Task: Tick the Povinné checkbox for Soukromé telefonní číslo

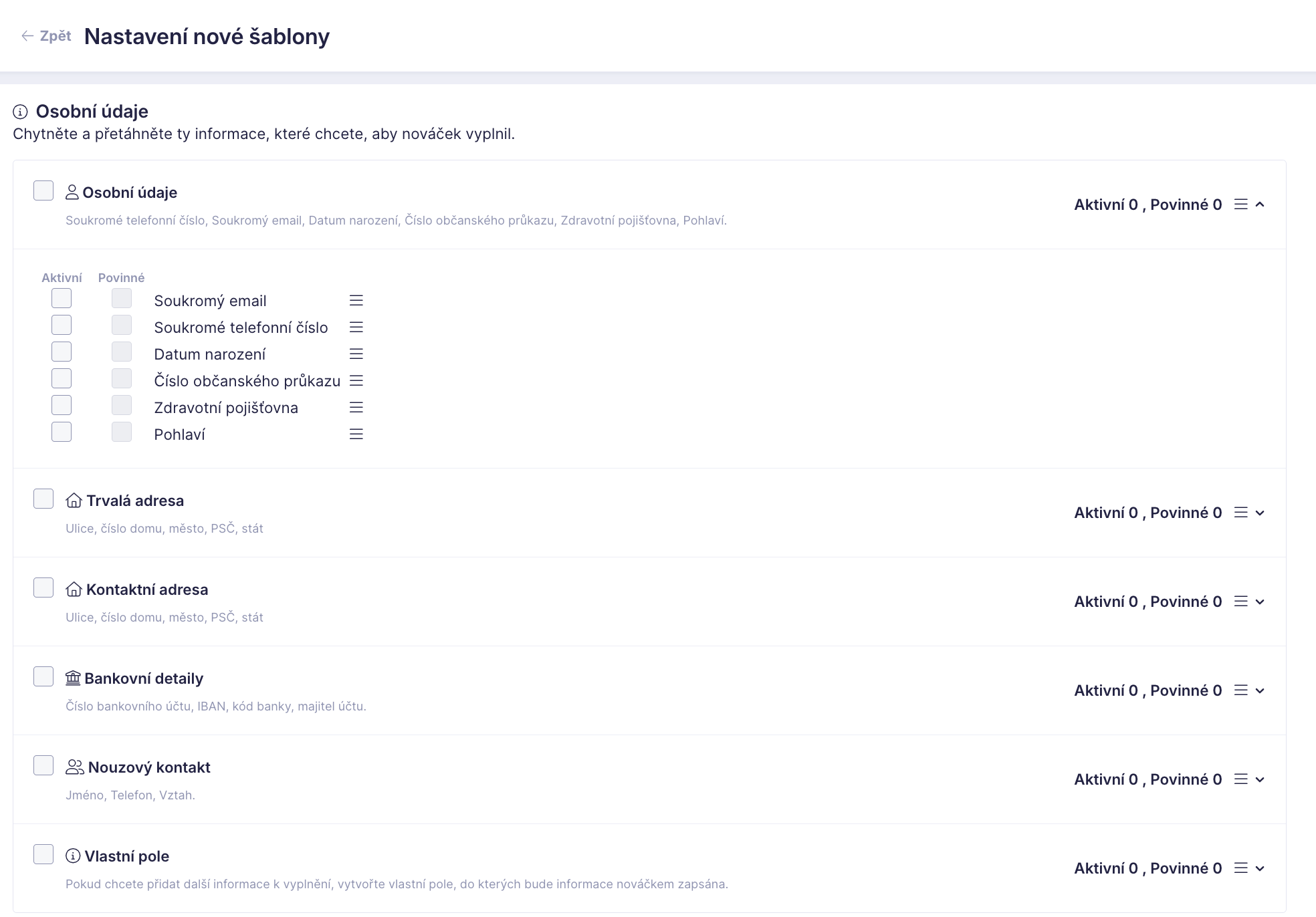Action: (x=122, y=325)
